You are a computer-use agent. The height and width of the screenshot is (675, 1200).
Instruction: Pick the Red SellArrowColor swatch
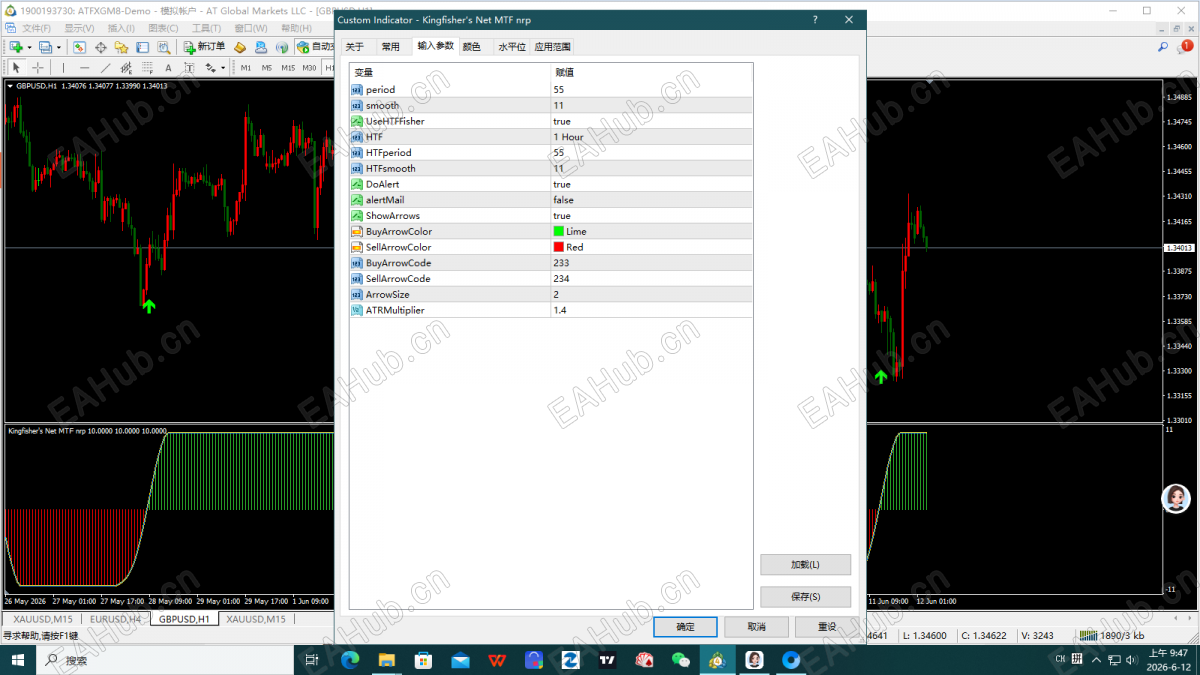tap(559, 247)
